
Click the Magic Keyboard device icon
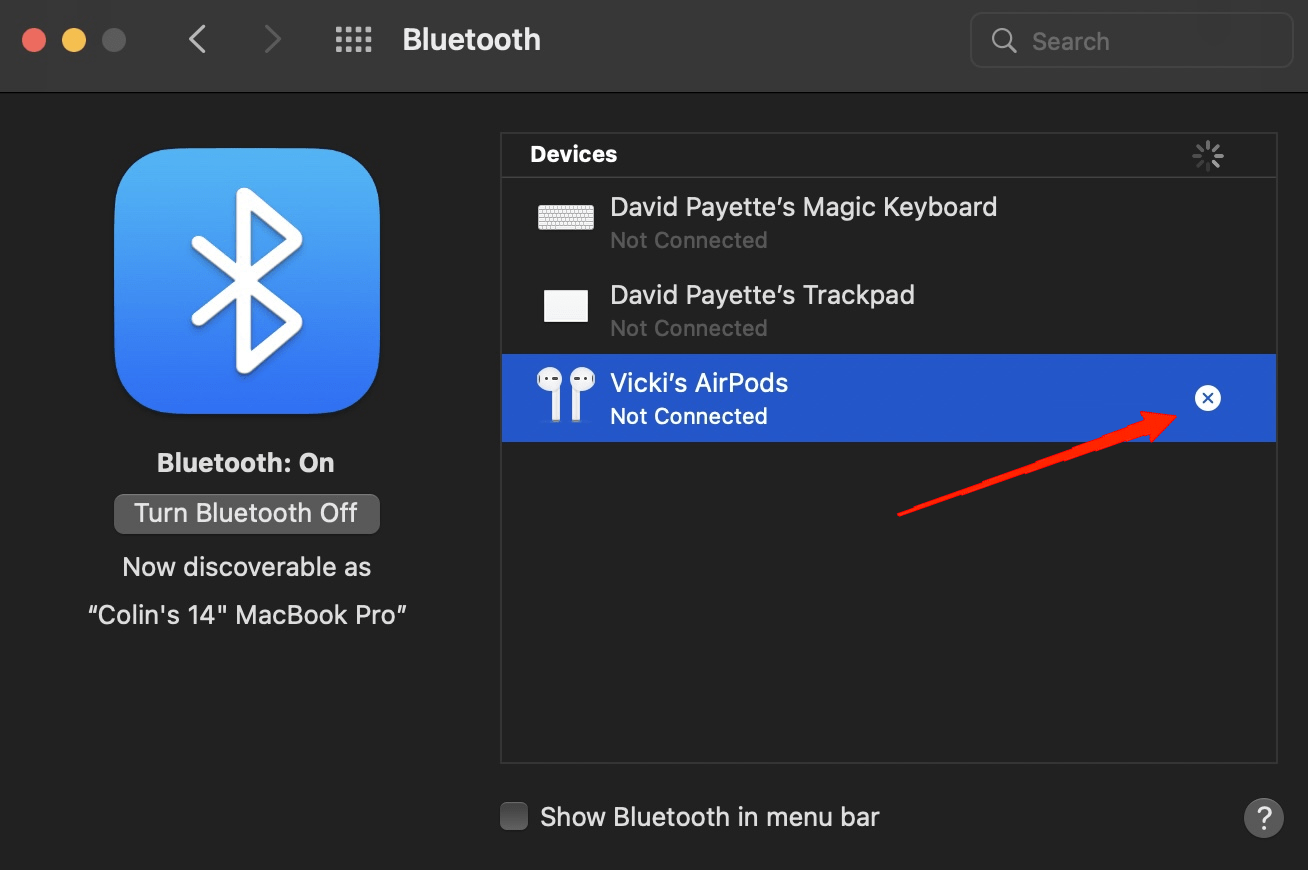click(x=565, y=217)
